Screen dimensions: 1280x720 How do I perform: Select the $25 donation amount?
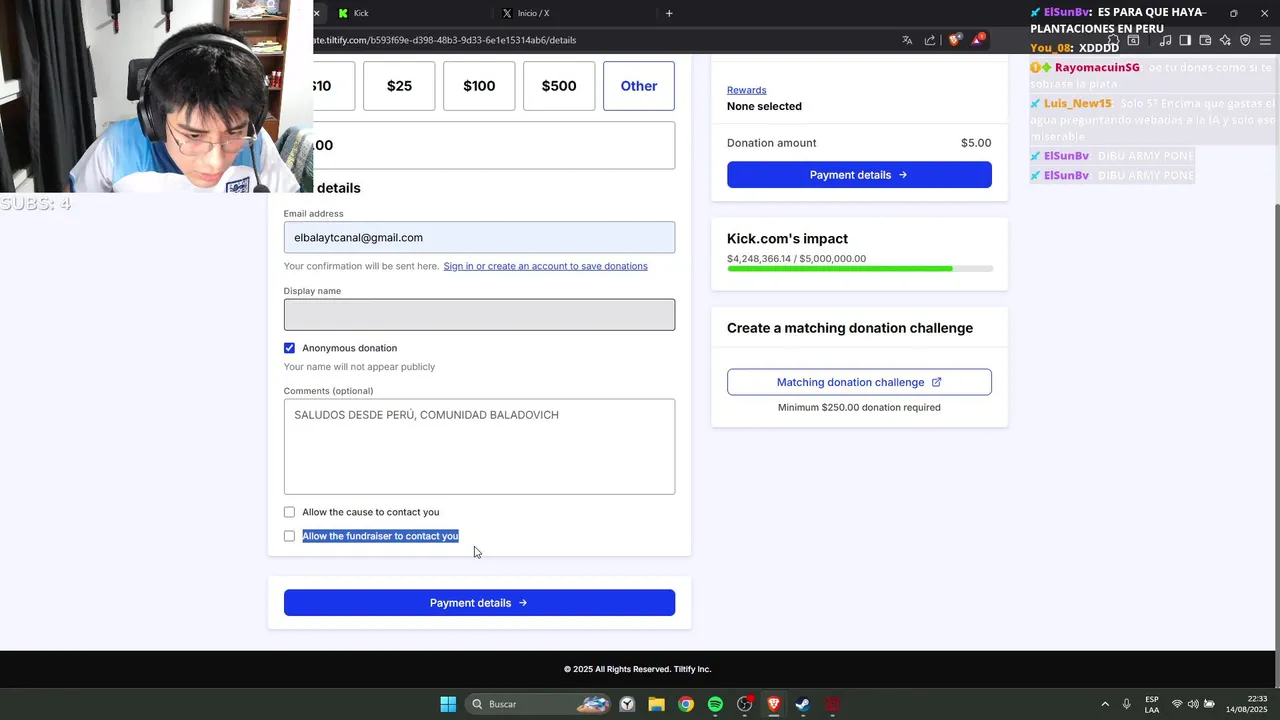tap(399, 86)
